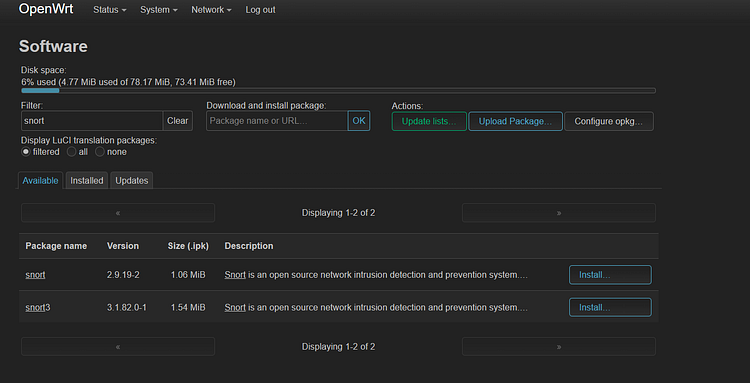Click the snort row description text
The width and height of the screenshot is (750, 383).
(376, 275)
